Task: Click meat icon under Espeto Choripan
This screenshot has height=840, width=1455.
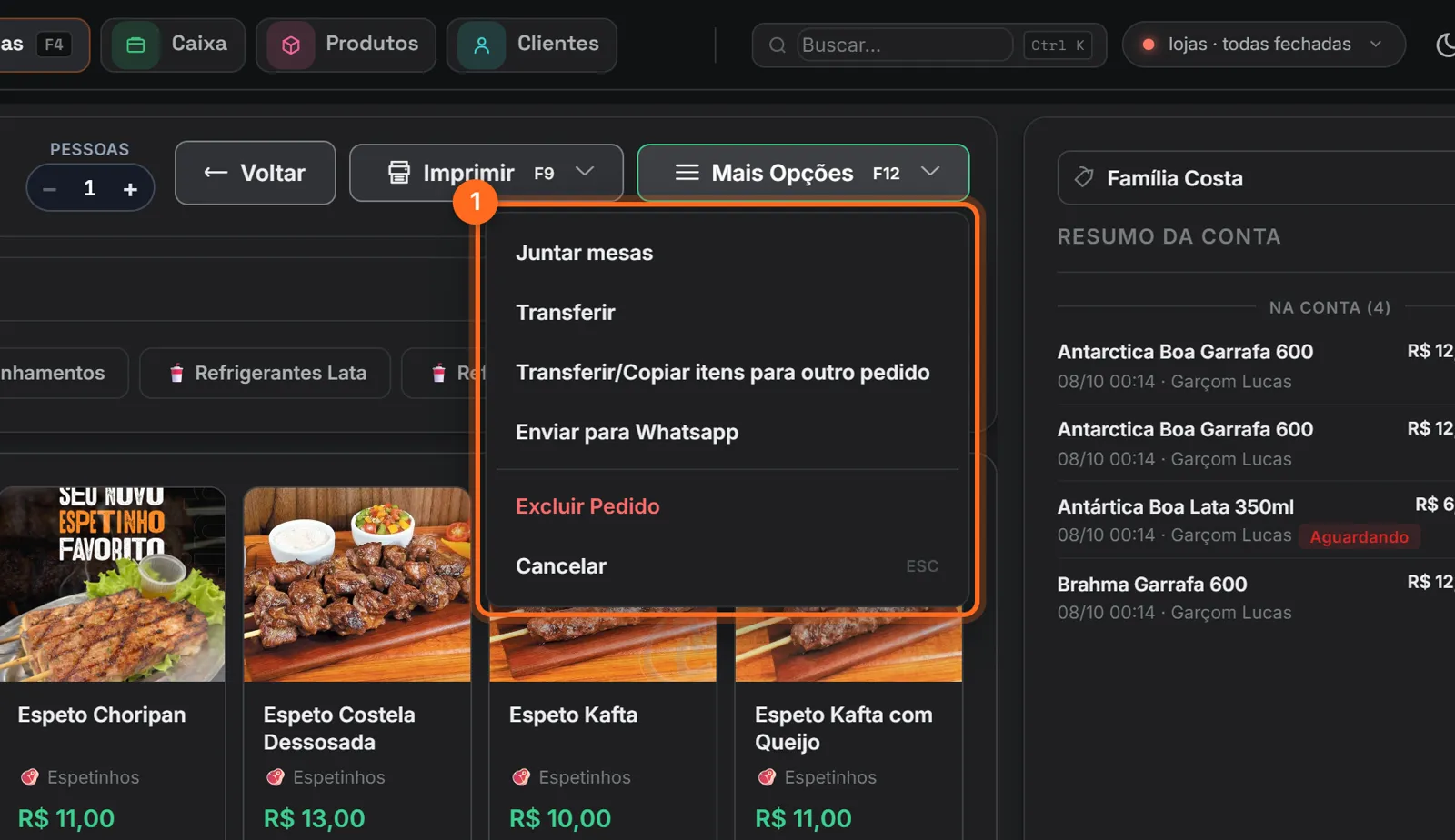Action: pyautogui.click(x=30, y=777)
